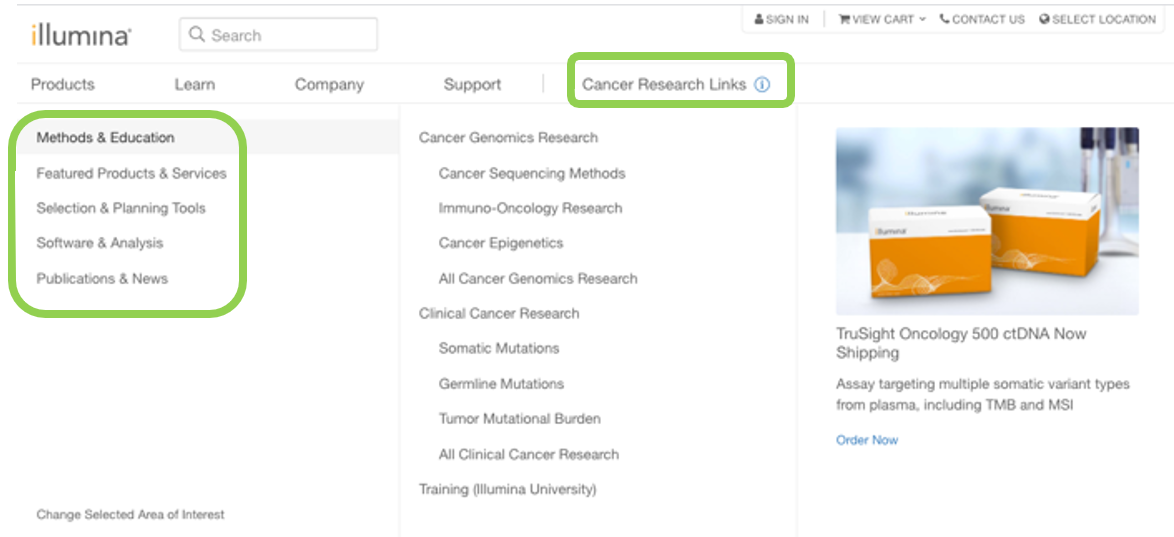Open Cancer Sequencing Methods link
This screenshot has width=1174, height=537.
click(531, 173)
